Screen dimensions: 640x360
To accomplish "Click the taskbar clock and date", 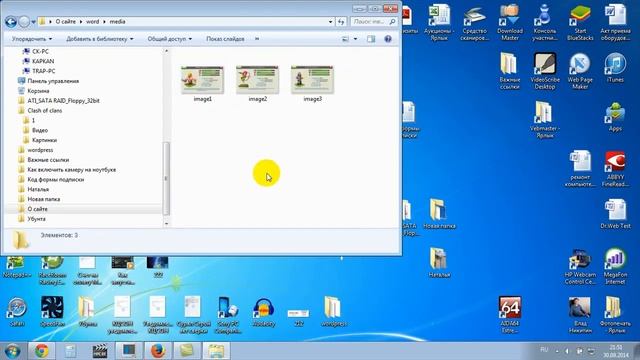I will click(x=616, y=351).
